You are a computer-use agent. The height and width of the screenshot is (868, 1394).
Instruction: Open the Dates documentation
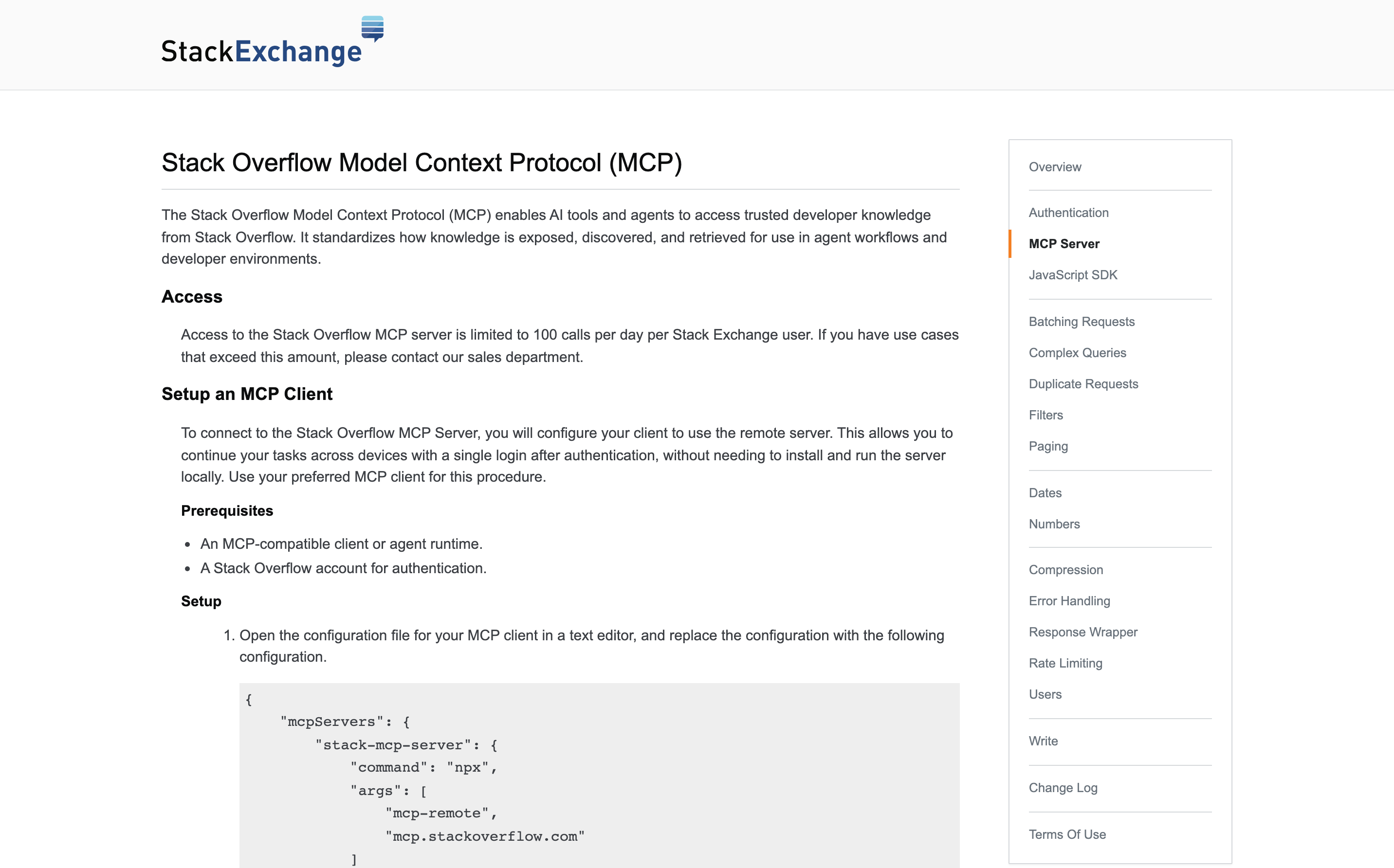click(x=1045, y=493)
